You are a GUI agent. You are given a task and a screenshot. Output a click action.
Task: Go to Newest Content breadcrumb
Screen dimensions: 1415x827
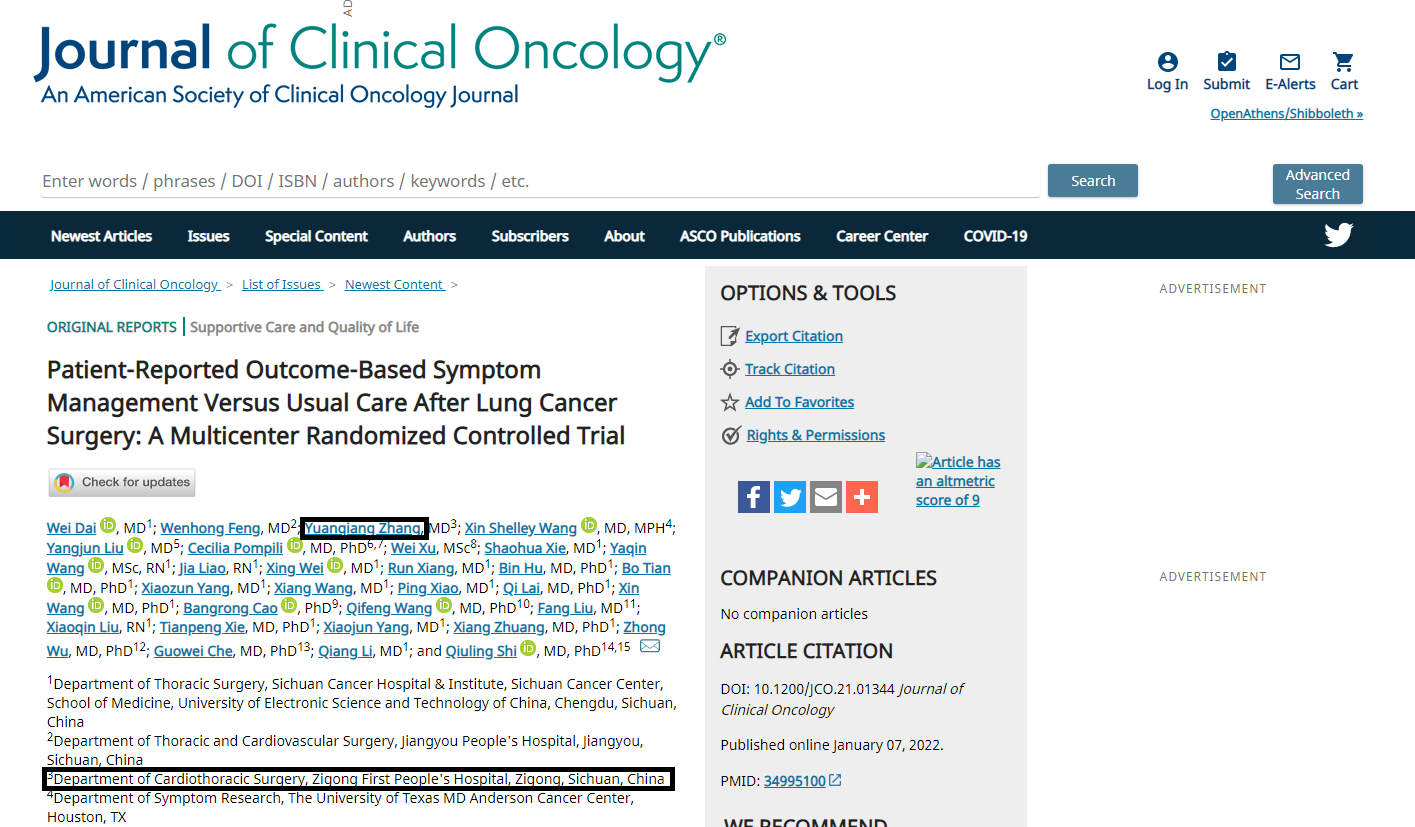click(394, 285)
